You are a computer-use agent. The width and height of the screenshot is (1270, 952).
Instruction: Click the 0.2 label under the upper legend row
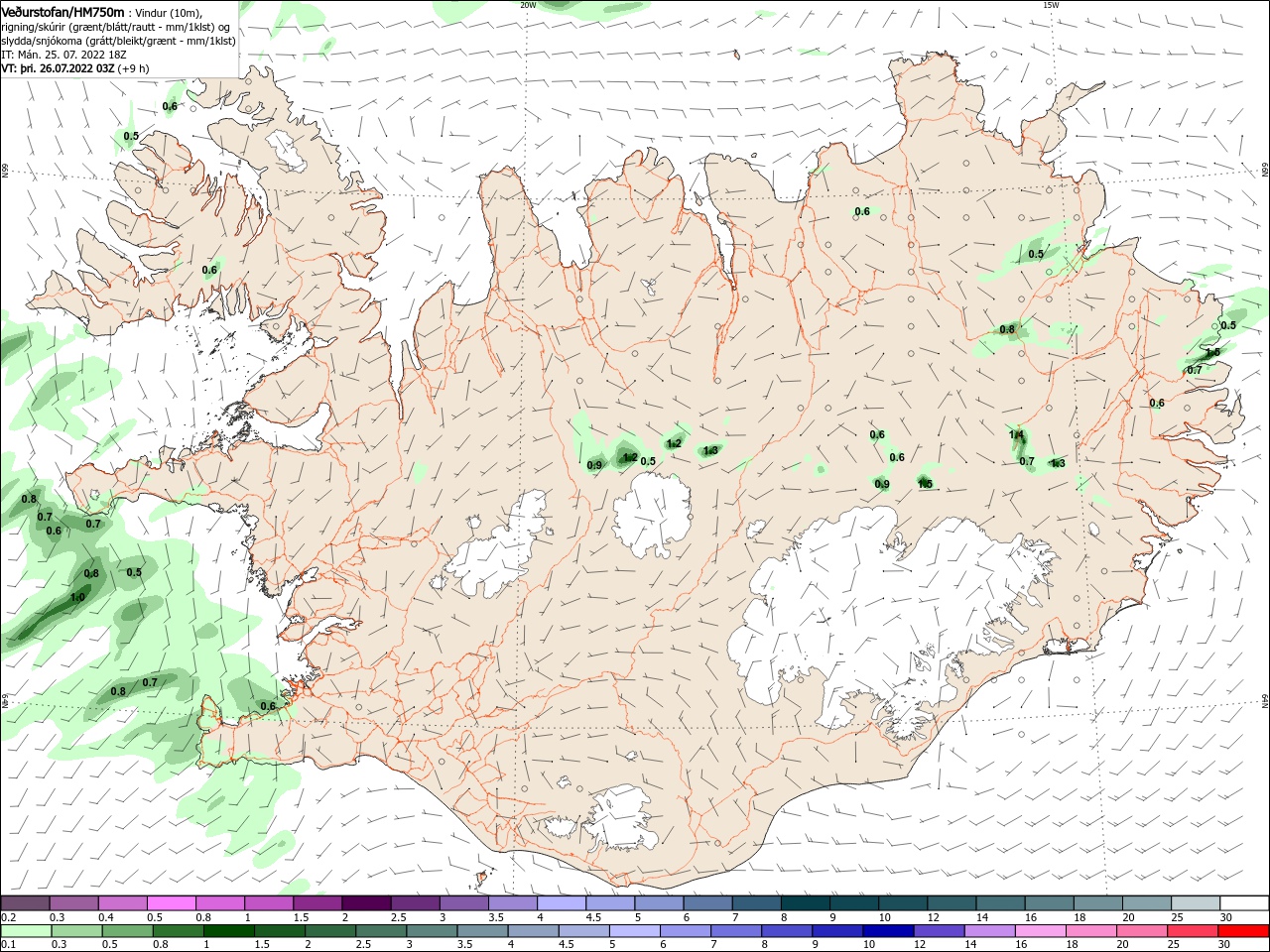coord(8,917)
